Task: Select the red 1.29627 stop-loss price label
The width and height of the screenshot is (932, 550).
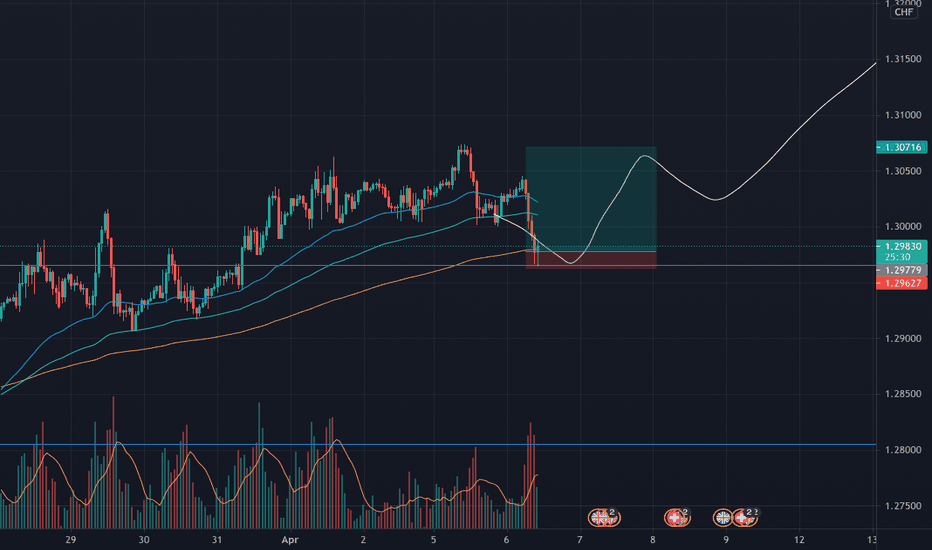Action: tap(902, 283)
